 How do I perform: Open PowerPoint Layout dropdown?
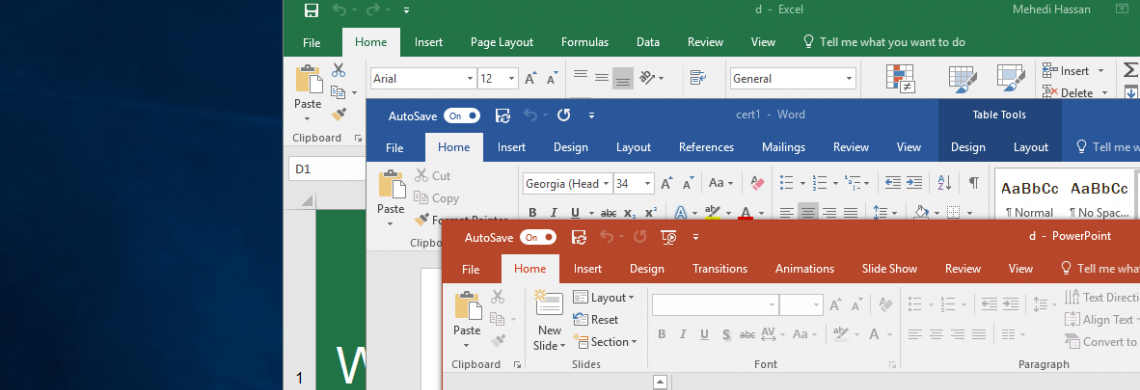603,297
